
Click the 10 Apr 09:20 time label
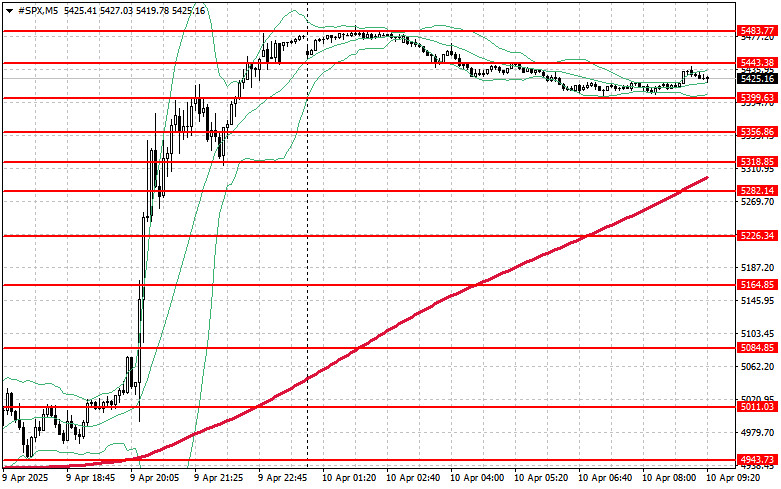click(733, 478)
